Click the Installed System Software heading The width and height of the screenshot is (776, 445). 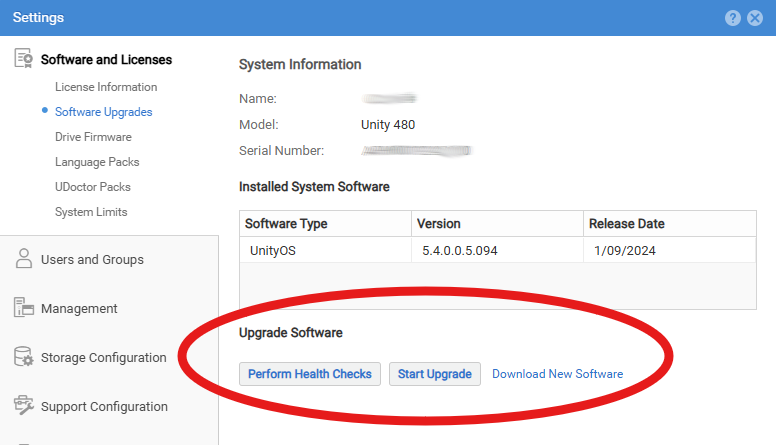[x=314, y=187]
